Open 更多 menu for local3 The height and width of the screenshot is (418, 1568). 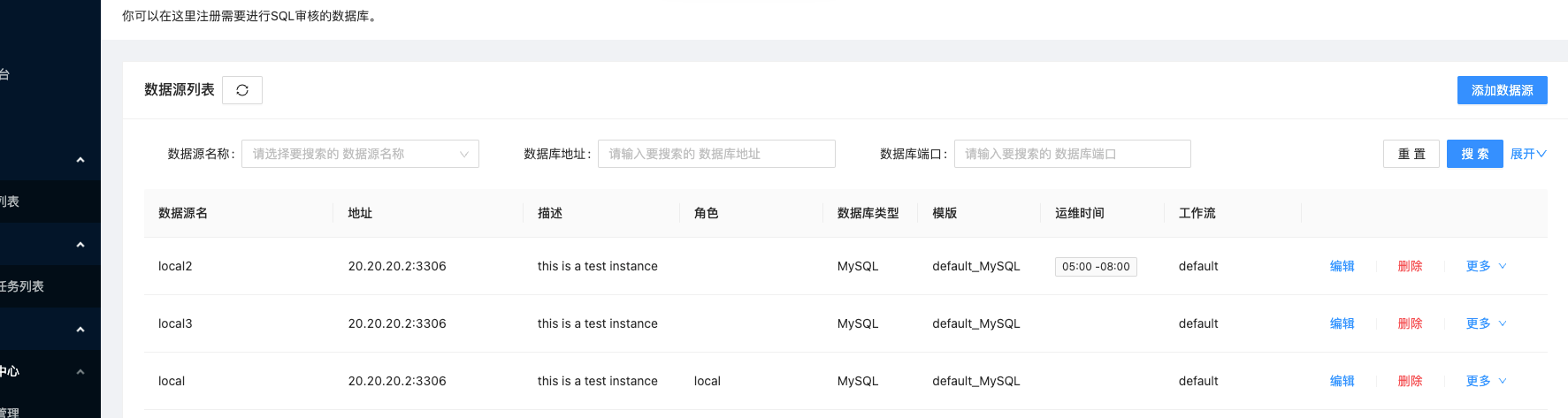point(1486,323)
